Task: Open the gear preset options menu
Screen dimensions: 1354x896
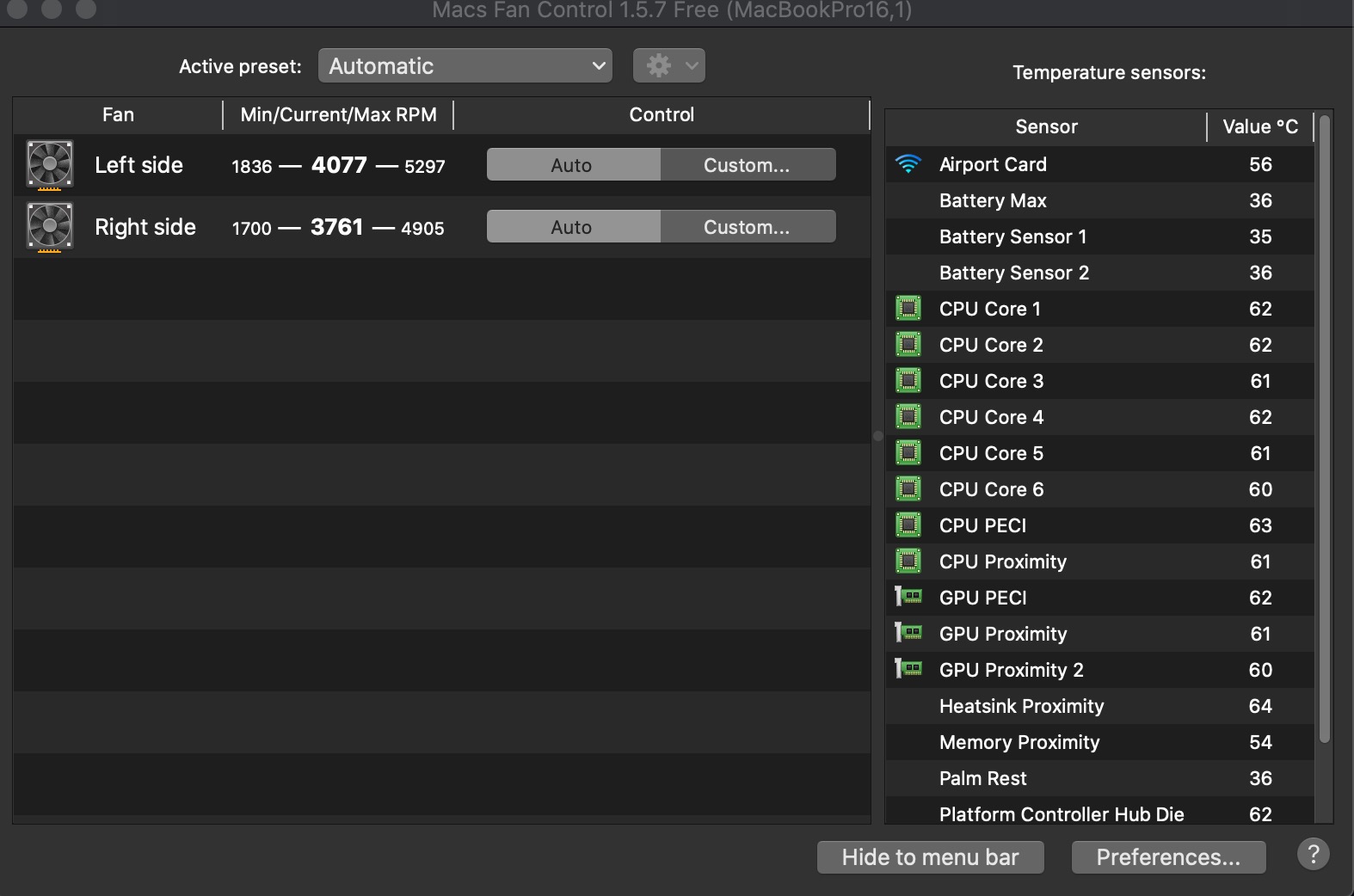Action: [669, 65]
